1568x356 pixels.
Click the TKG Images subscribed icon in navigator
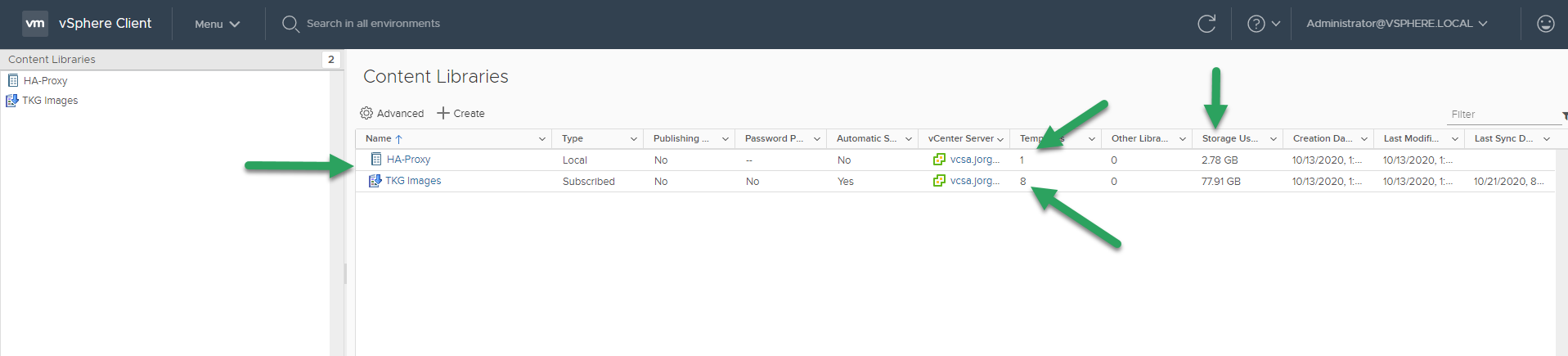pos(12,101)
